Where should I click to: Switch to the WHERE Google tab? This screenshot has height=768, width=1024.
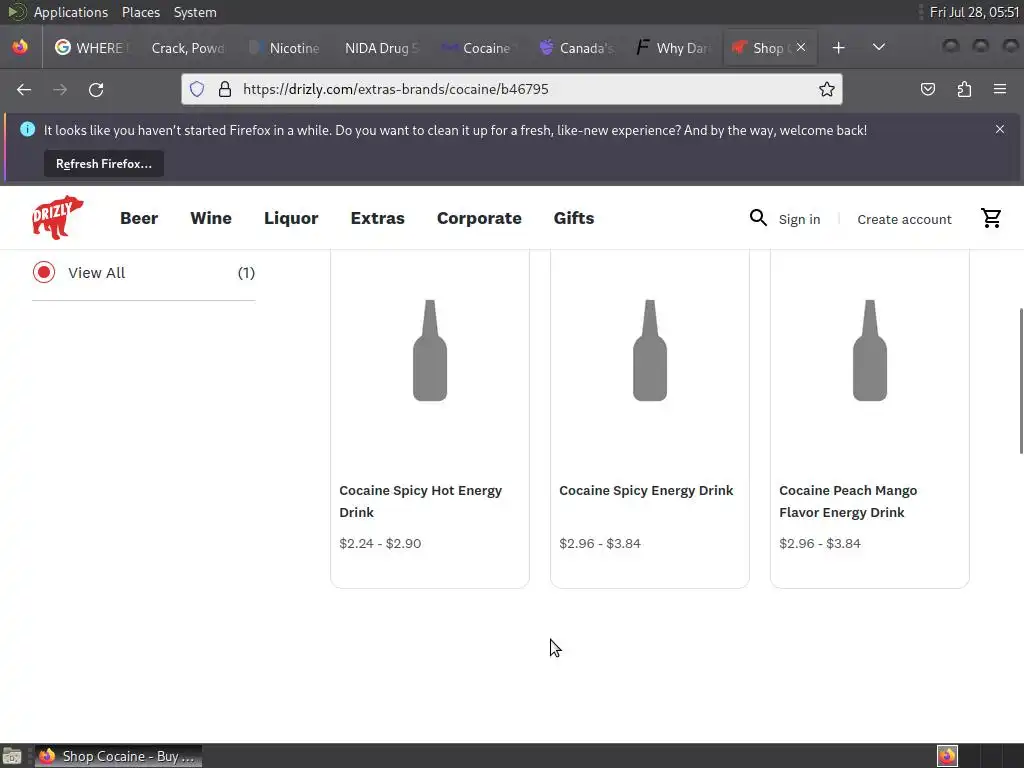[91, 48]
